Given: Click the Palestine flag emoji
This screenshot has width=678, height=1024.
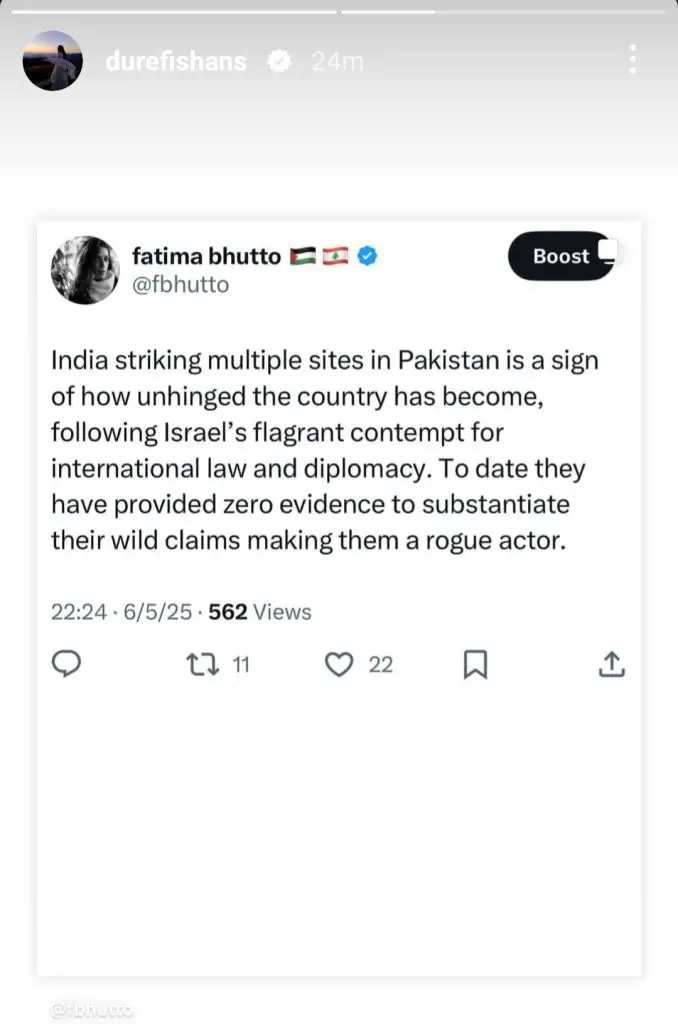Looking at the screenshot, I should coord(301,257).
